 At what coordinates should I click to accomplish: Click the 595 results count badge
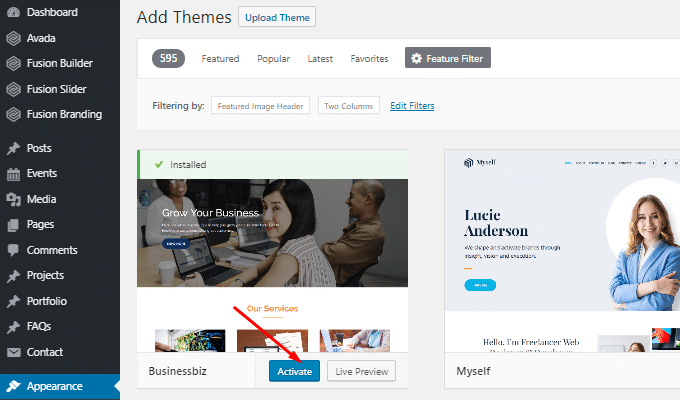pos(168,58)
